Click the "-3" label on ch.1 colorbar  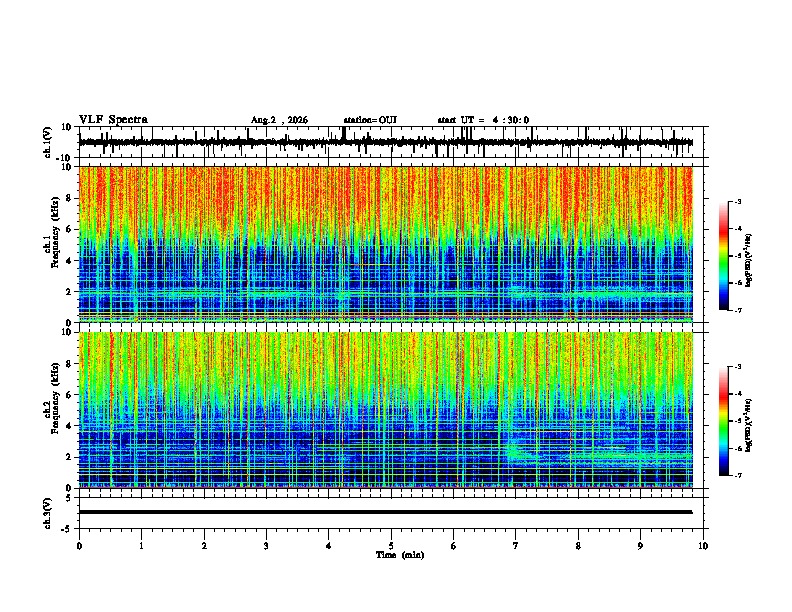click(737, 201)
